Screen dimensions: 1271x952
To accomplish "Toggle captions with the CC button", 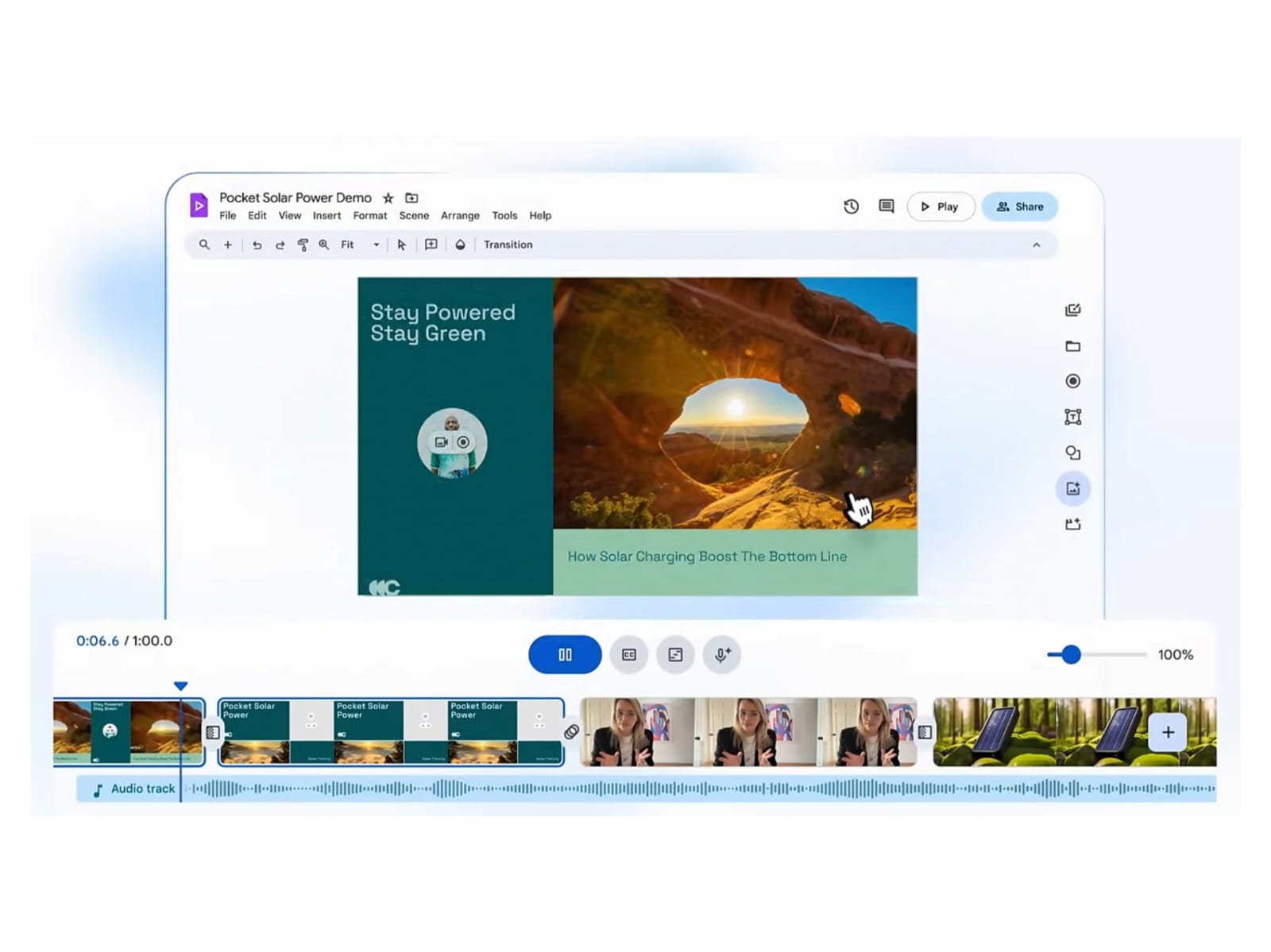I will click(628, 654).
